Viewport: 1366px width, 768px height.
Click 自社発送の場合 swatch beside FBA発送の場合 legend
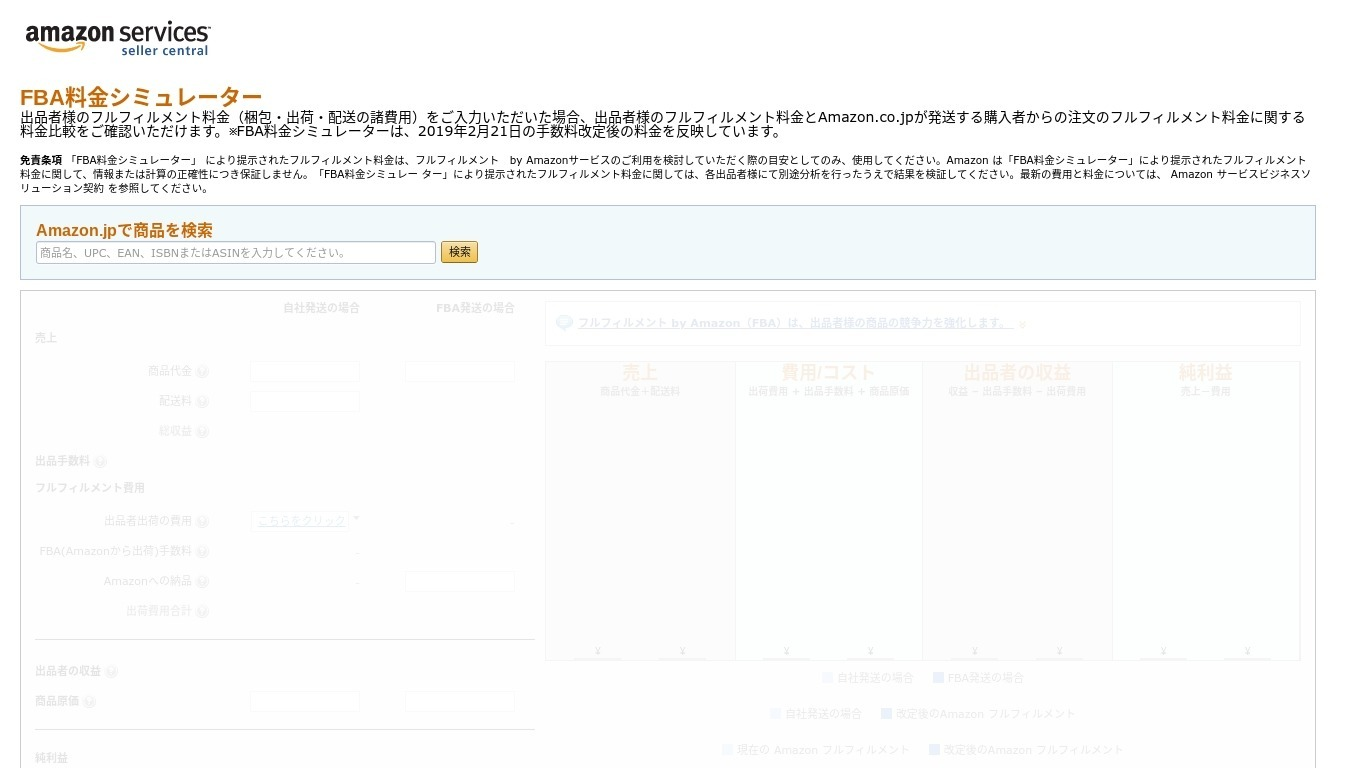[827, 678]
